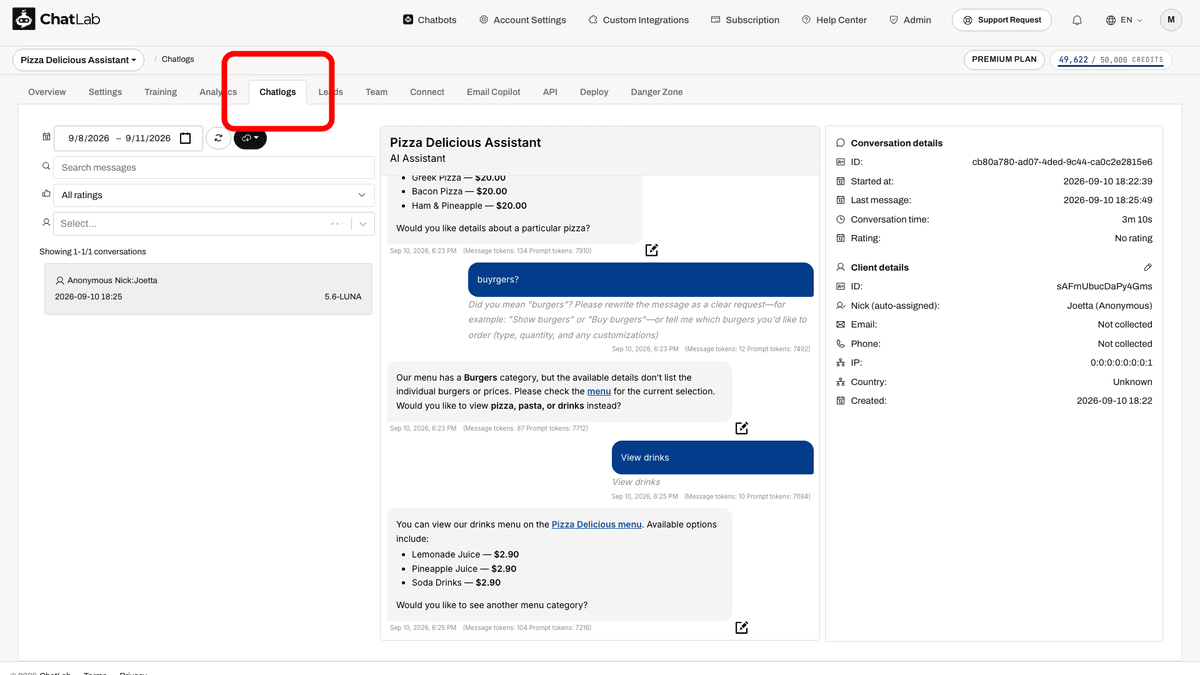Click the person icon by Client details heading
Viewport: 1200px width, 675px height.
tap(841, 267)
